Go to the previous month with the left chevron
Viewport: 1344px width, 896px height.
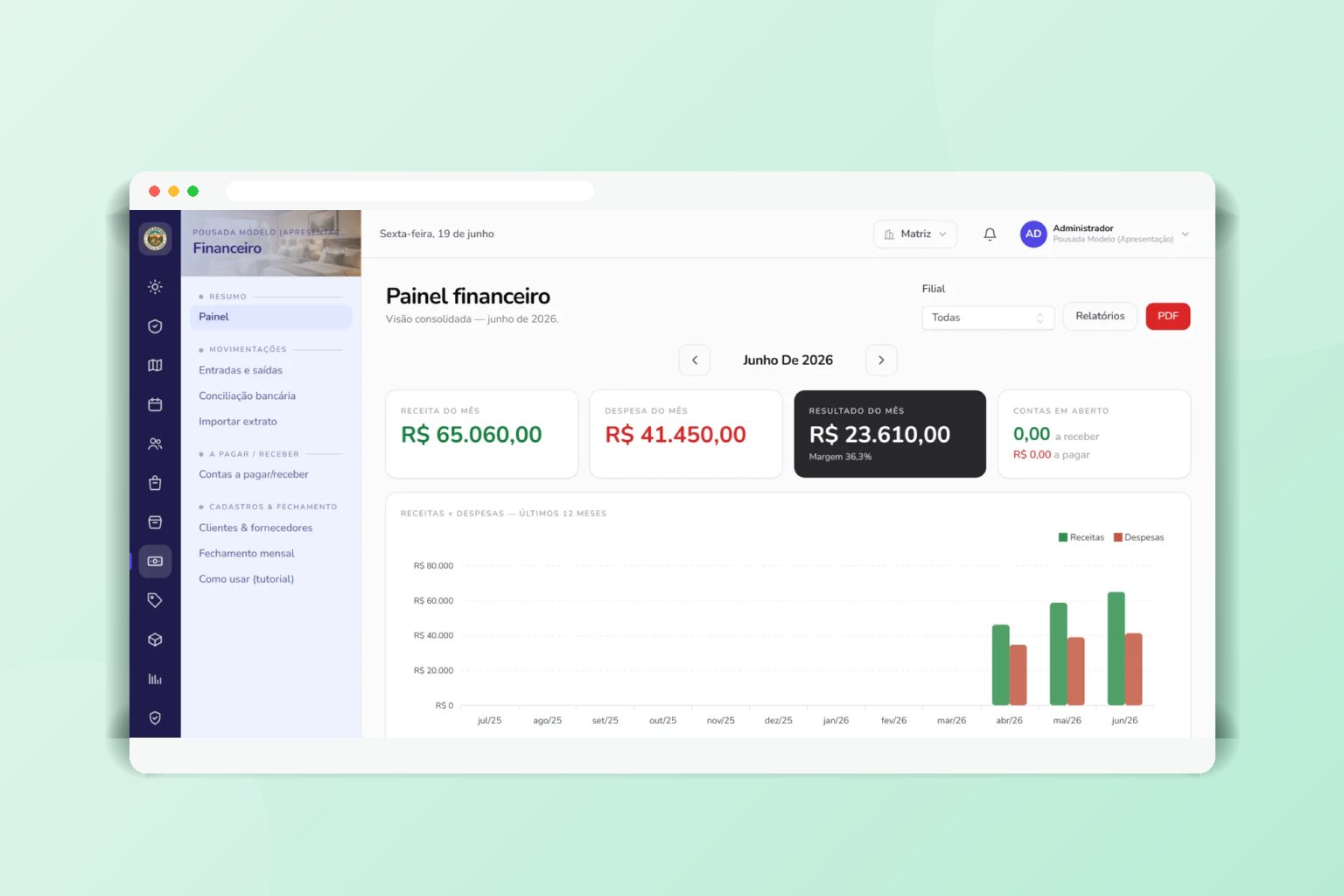tap(695, 360)
